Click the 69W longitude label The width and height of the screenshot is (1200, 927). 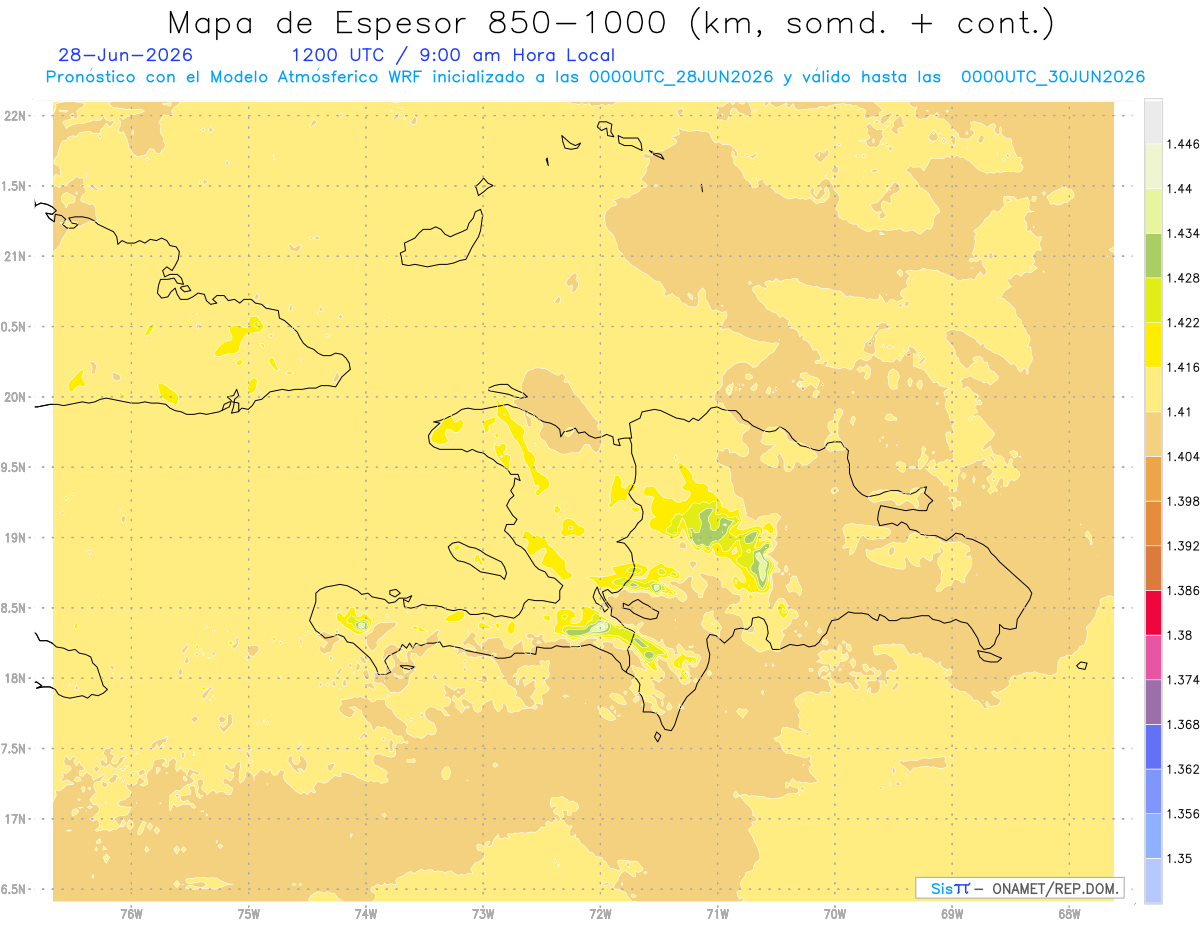[952, 915]
